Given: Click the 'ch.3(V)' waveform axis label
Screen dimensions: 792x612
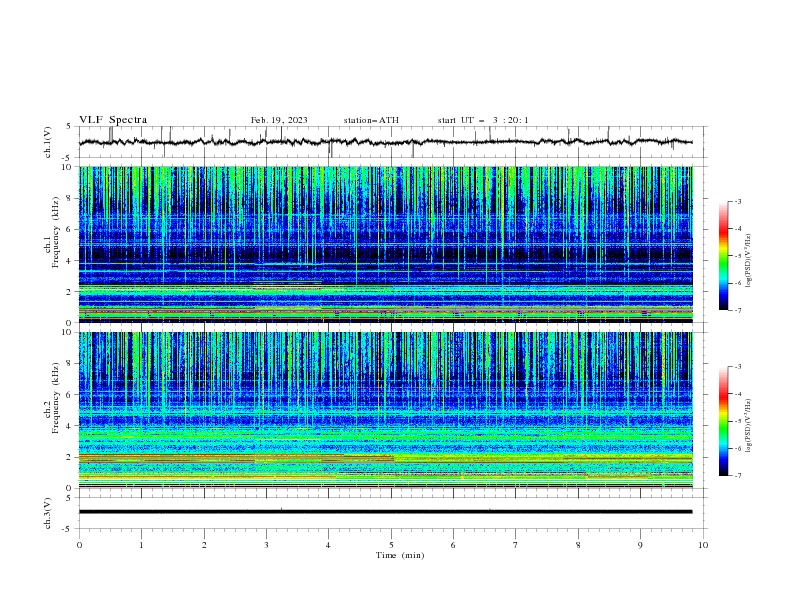Looking at the screenshot, I should pyautogui.click(x=48, y=513).
